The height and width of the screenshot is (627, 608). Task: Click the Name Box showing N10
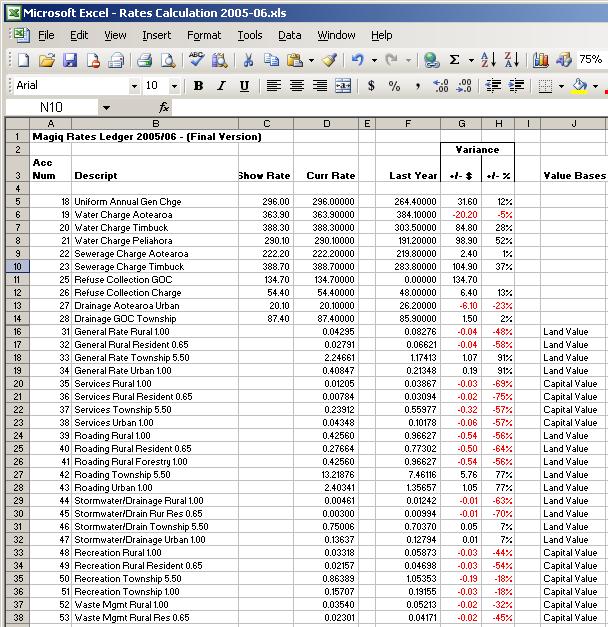point(52,108)
